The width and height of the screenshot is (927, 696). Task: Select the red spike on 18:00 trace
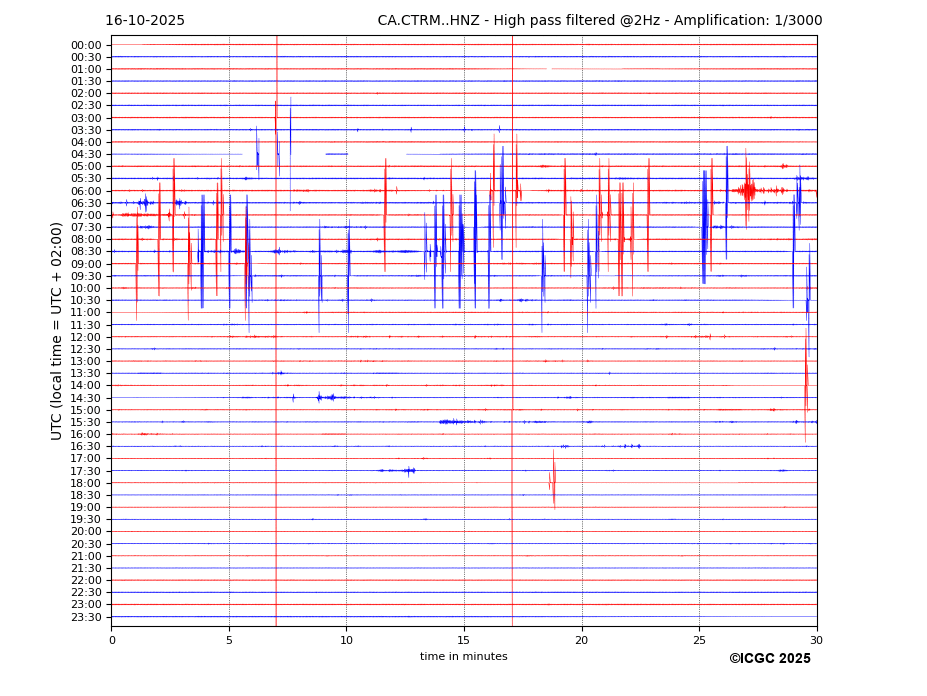click(553, 482)
